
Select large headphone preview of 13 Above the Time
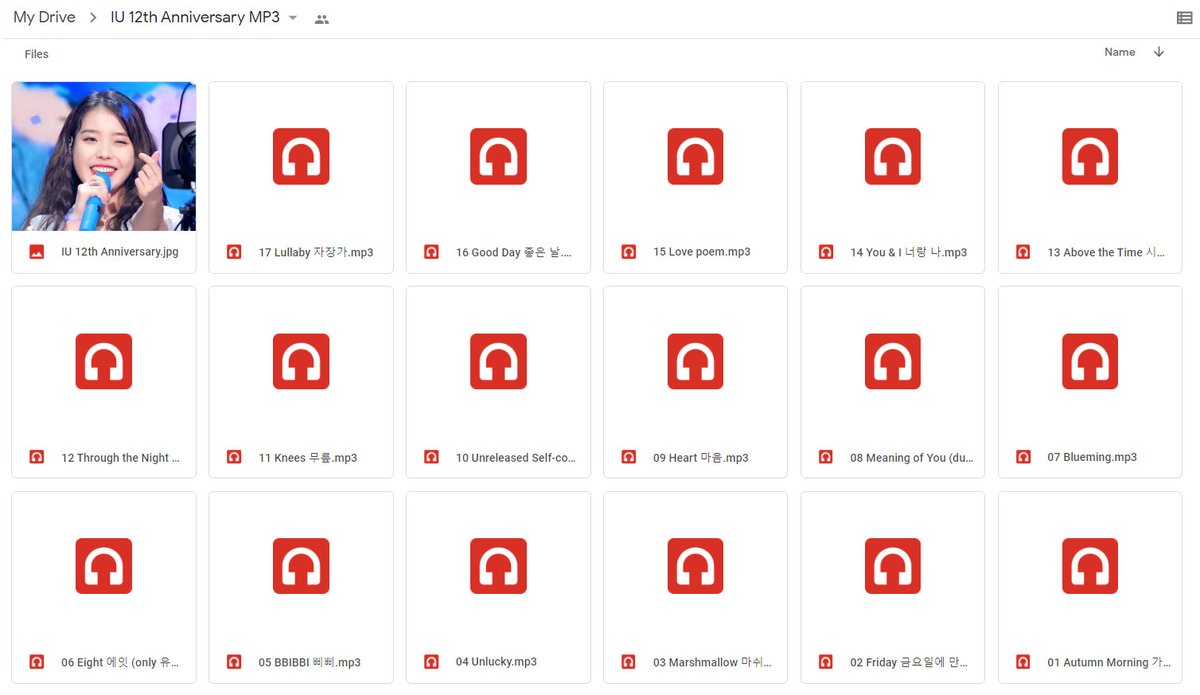tap(1090, 156)
